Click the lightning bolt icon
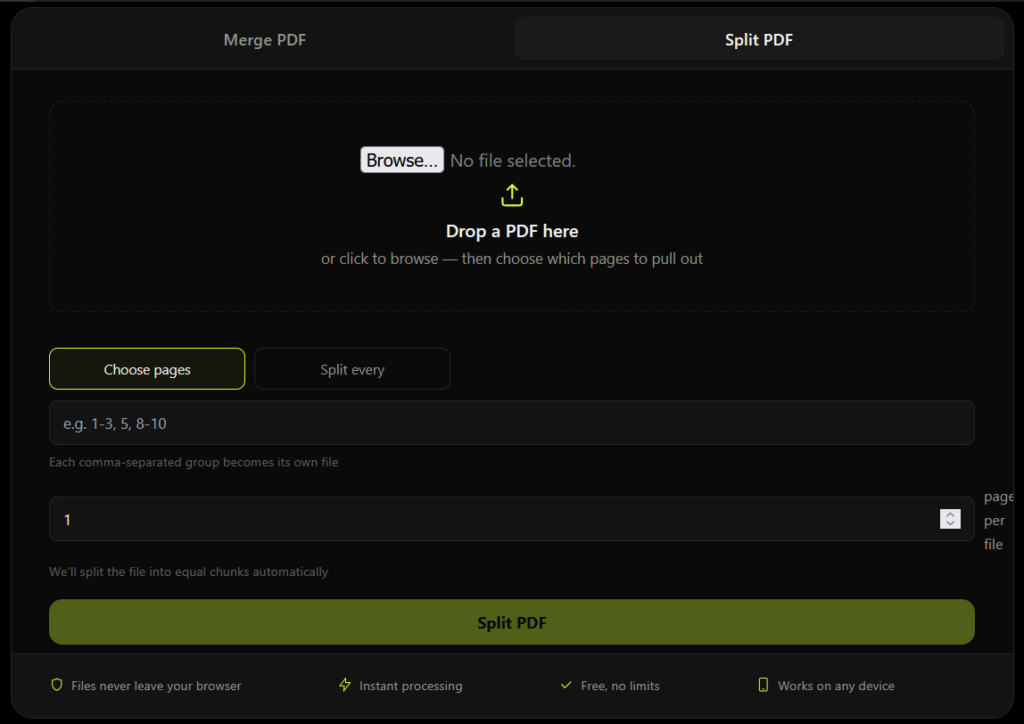The image size is (1024, 724). pos(345,685)
